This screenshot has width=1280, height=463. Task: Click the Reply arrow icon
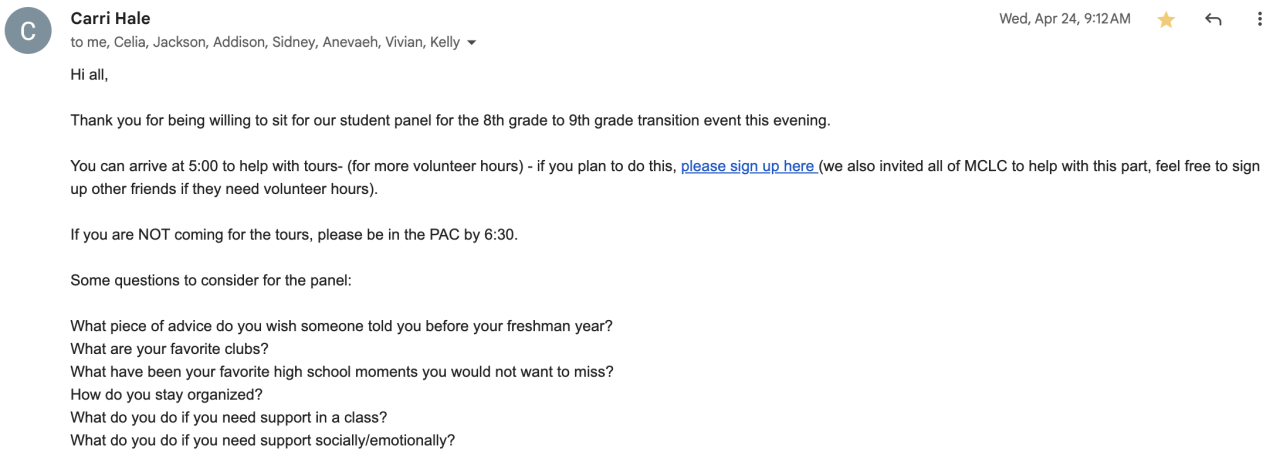pos(1213,20)
